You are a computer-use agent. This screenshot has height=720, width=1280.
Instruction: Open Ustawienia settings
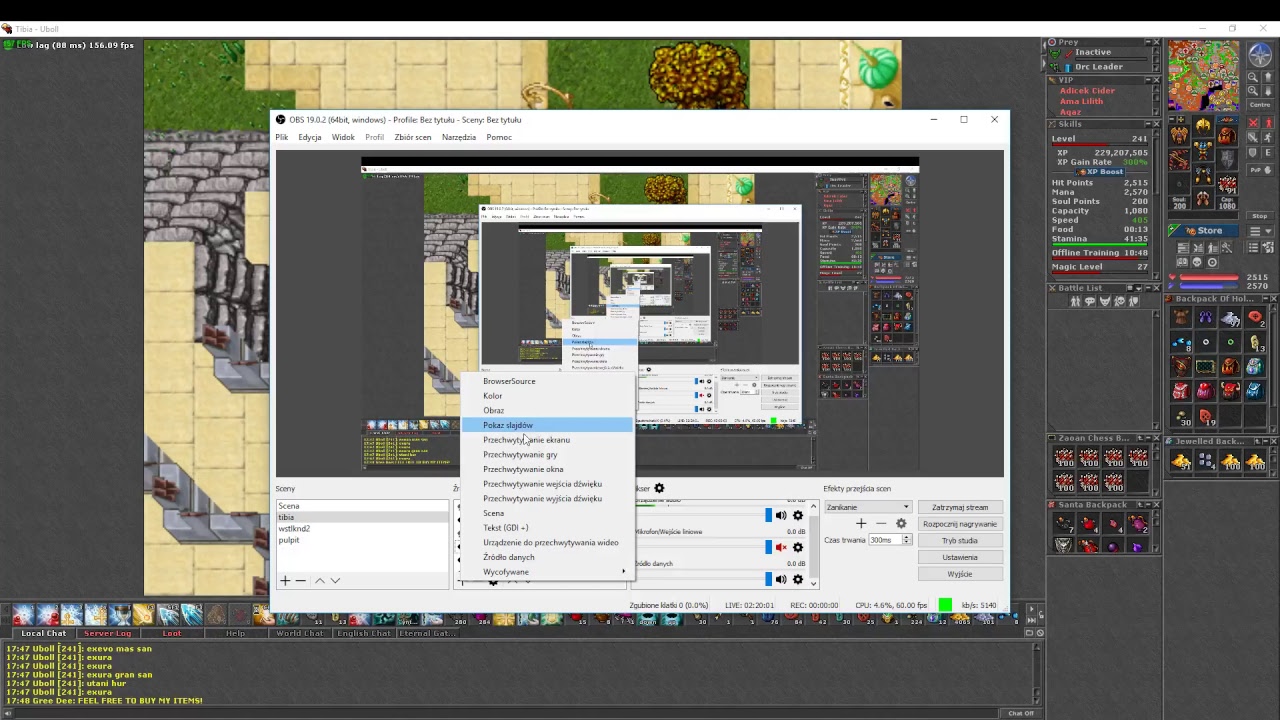click(960, 557)
